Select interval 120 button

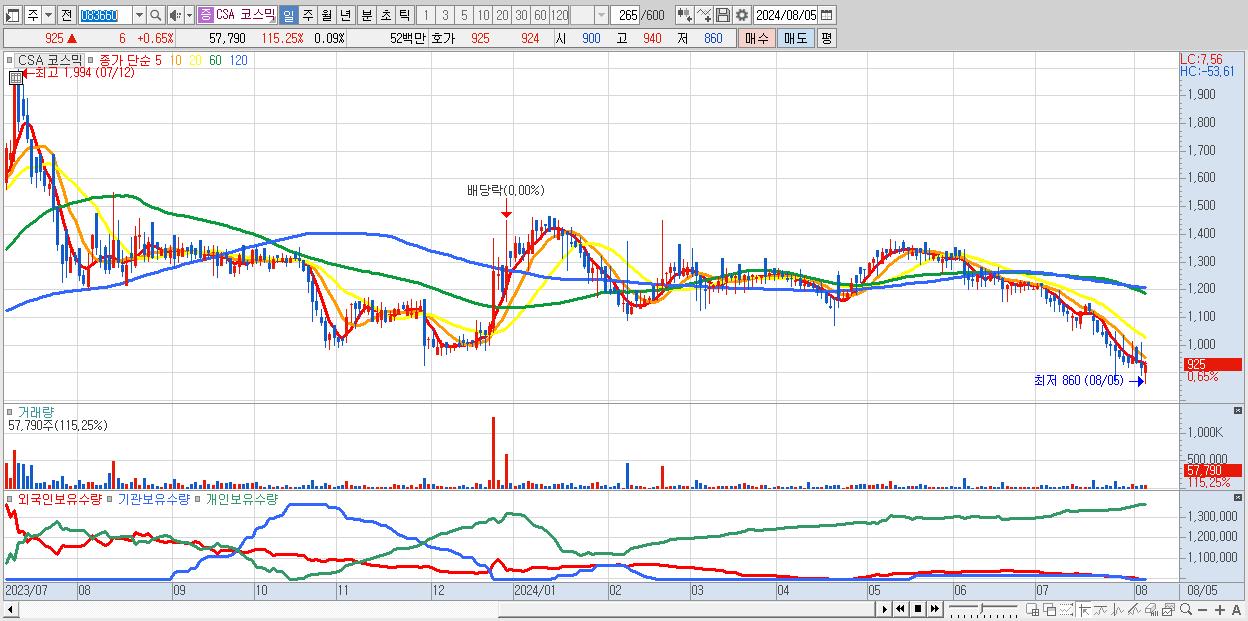pos(560,15)
